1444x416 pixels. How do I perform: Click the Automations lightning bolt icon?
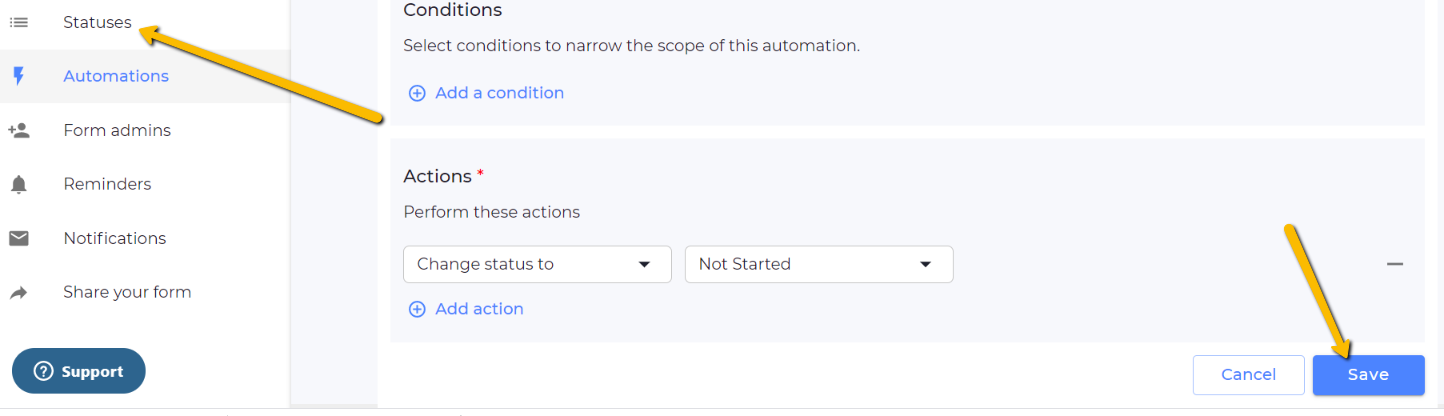tap(19, 76)
